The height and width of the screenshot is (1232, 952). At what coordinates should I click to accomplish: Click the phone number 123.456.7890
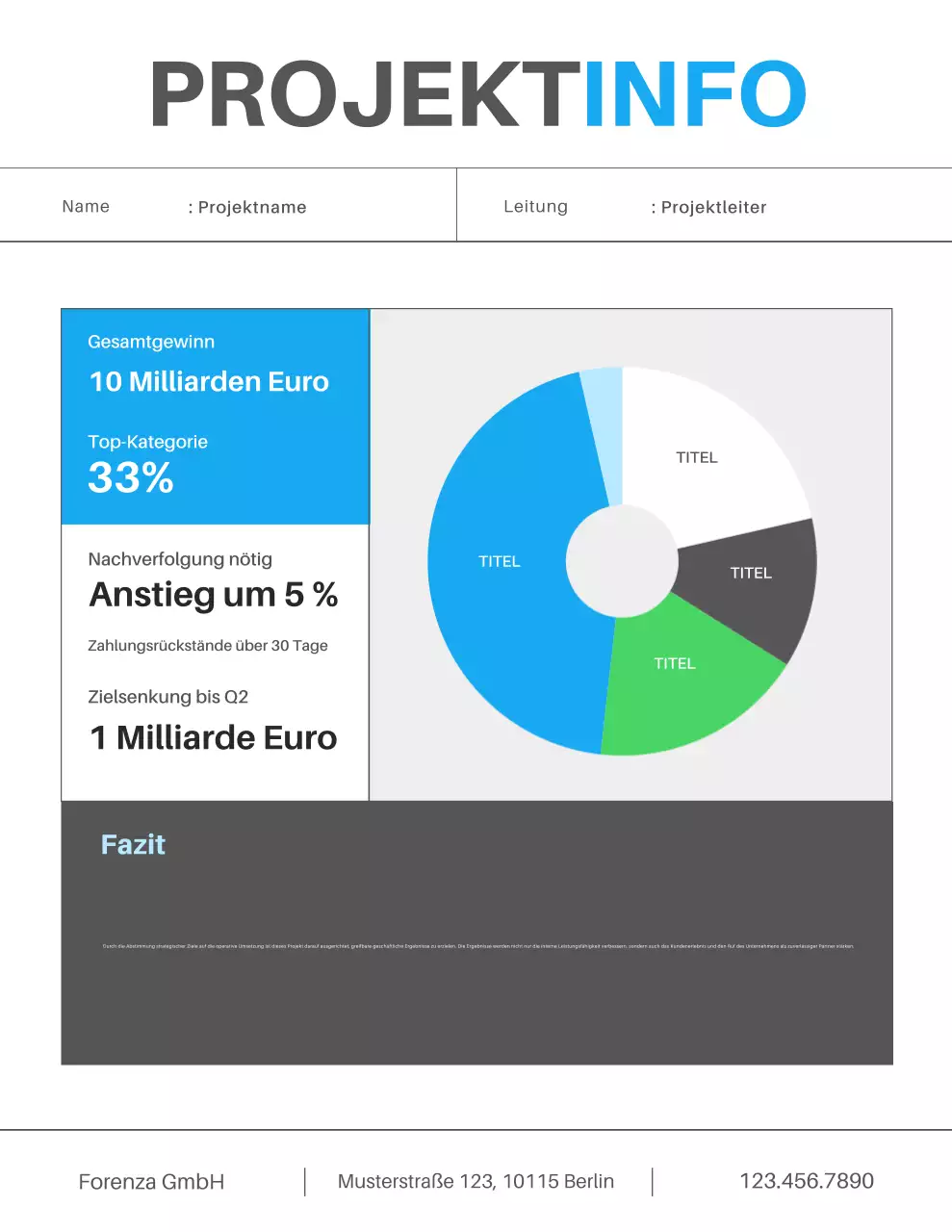click(x=807, y=1181)
